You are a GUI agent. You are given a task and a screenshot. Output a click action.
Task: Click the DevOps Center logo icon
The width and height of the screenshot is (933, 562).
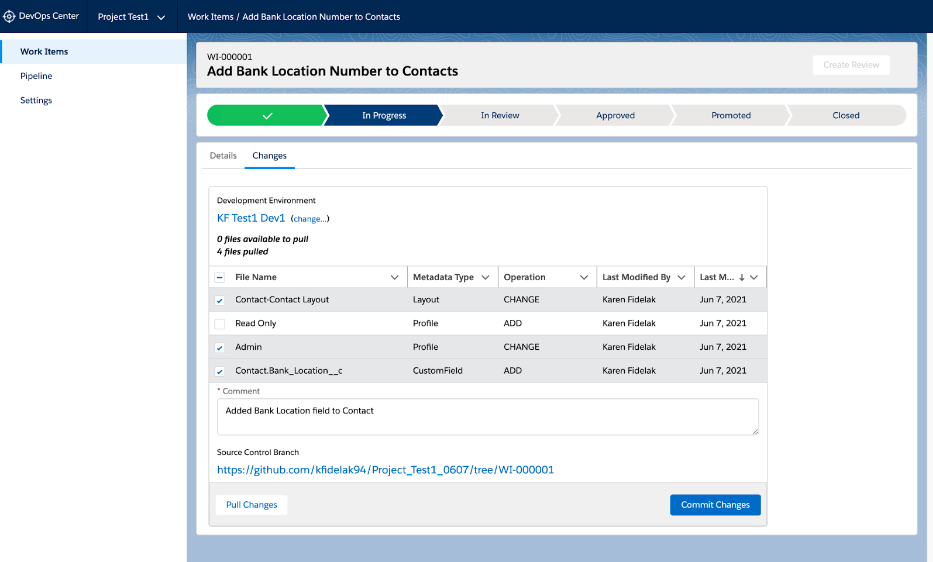11,16
